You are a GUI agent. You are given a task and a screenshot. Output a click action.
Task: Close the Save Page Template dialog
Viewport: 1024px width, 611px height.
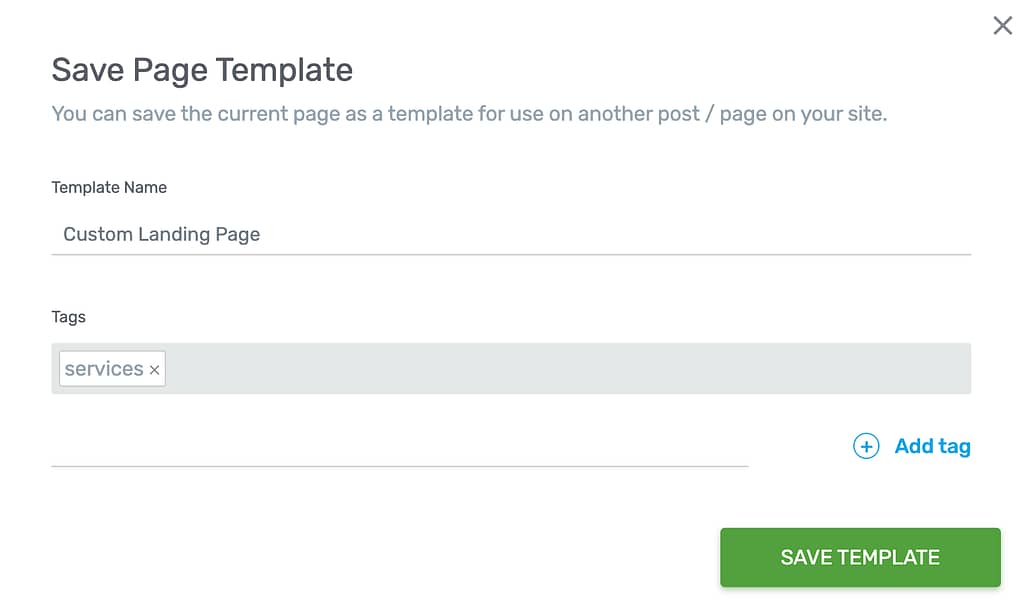pyautogui.click(x=1002, y=25)
